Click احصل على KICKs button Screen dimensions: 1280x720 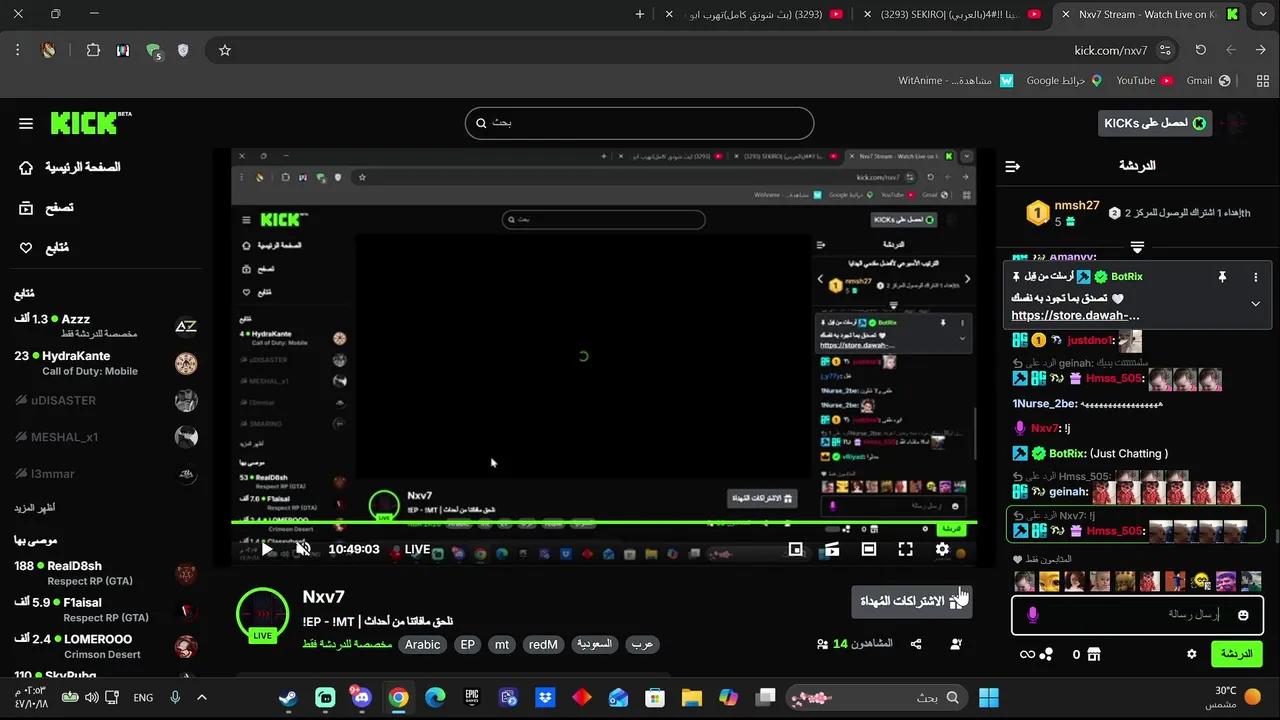tap(1155, 123)
